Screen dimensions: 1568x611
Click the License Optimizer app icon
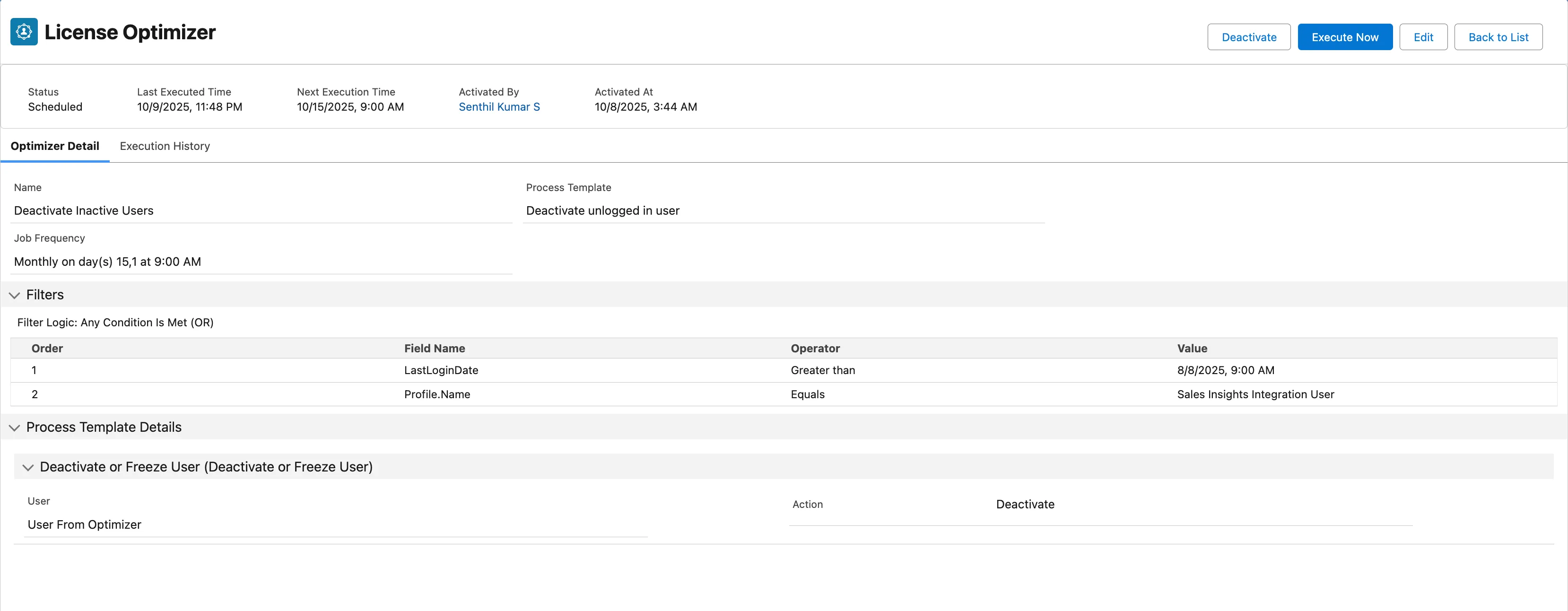pyautogui.click(x=24, y=32)
